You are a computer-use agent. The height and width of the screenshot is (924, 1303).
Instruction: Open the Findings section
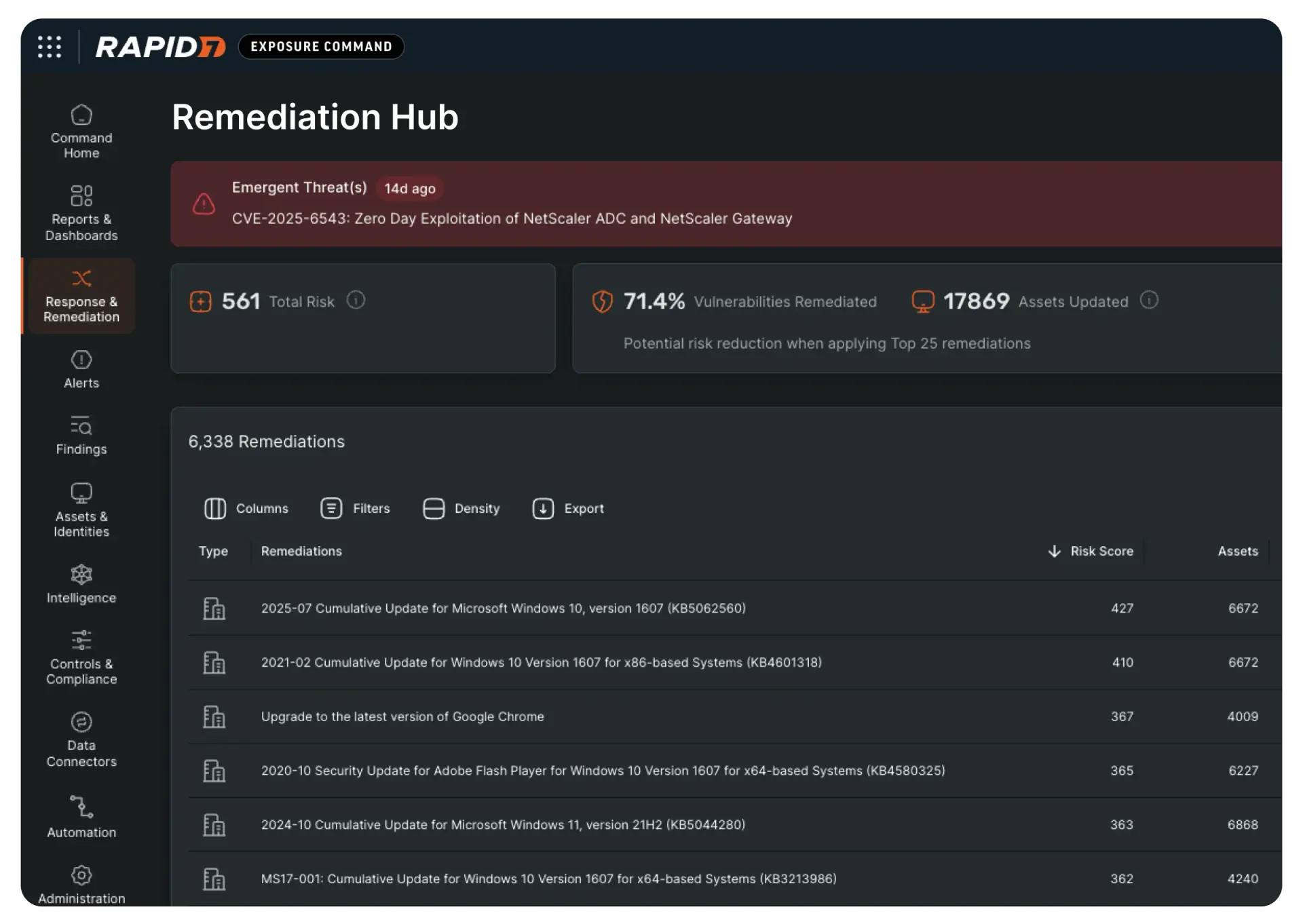(x=81, y=436)
